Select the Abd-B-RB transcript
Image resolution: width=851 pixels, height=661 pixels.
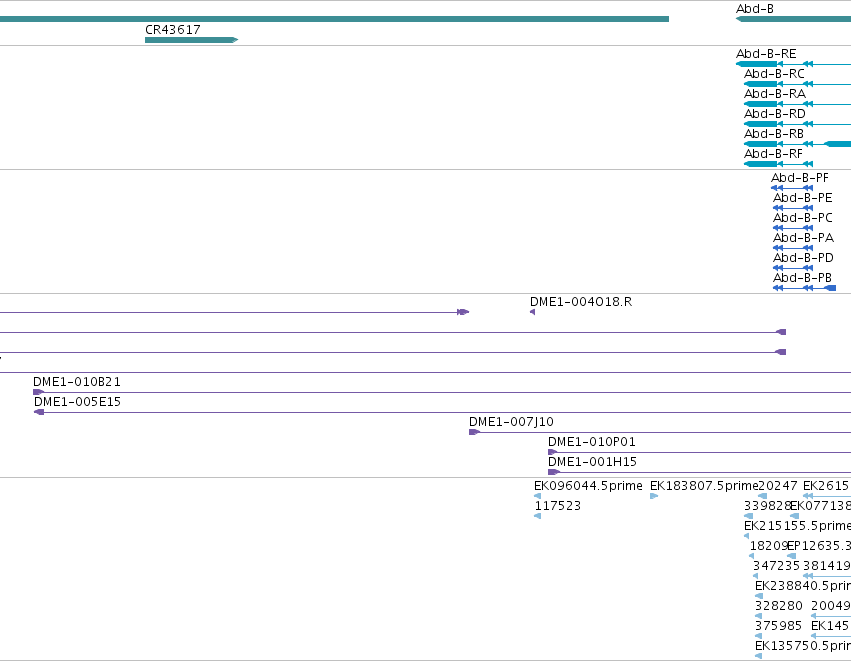coord(797,144)
